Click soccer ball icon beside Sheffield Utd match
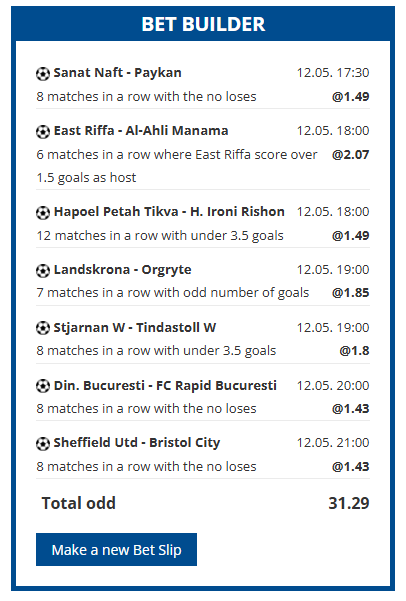Viewport: 406px width, 601px height. 43,443
